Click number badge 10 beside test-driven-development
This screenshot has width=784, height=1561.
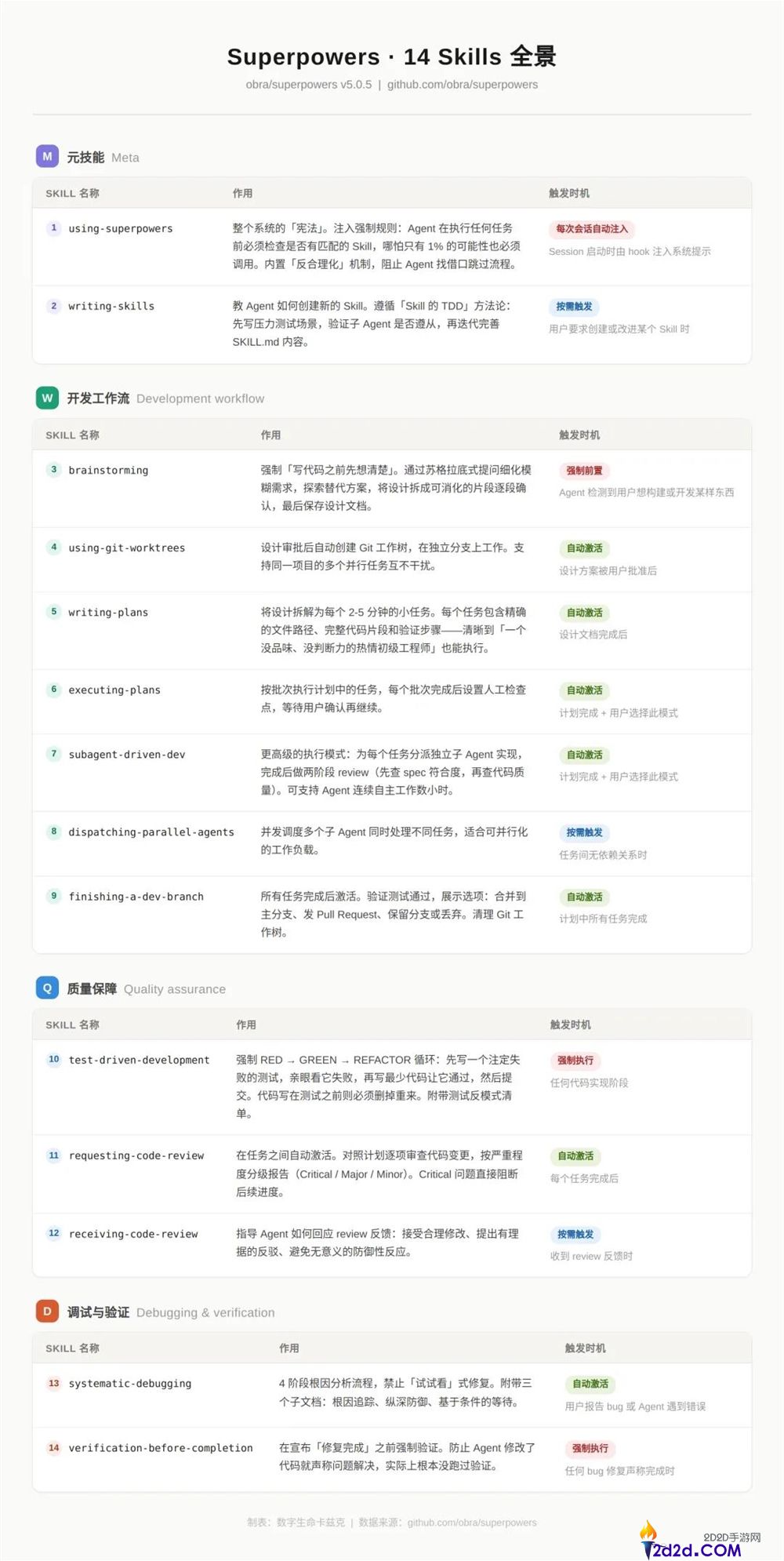tap(53, 1060)
